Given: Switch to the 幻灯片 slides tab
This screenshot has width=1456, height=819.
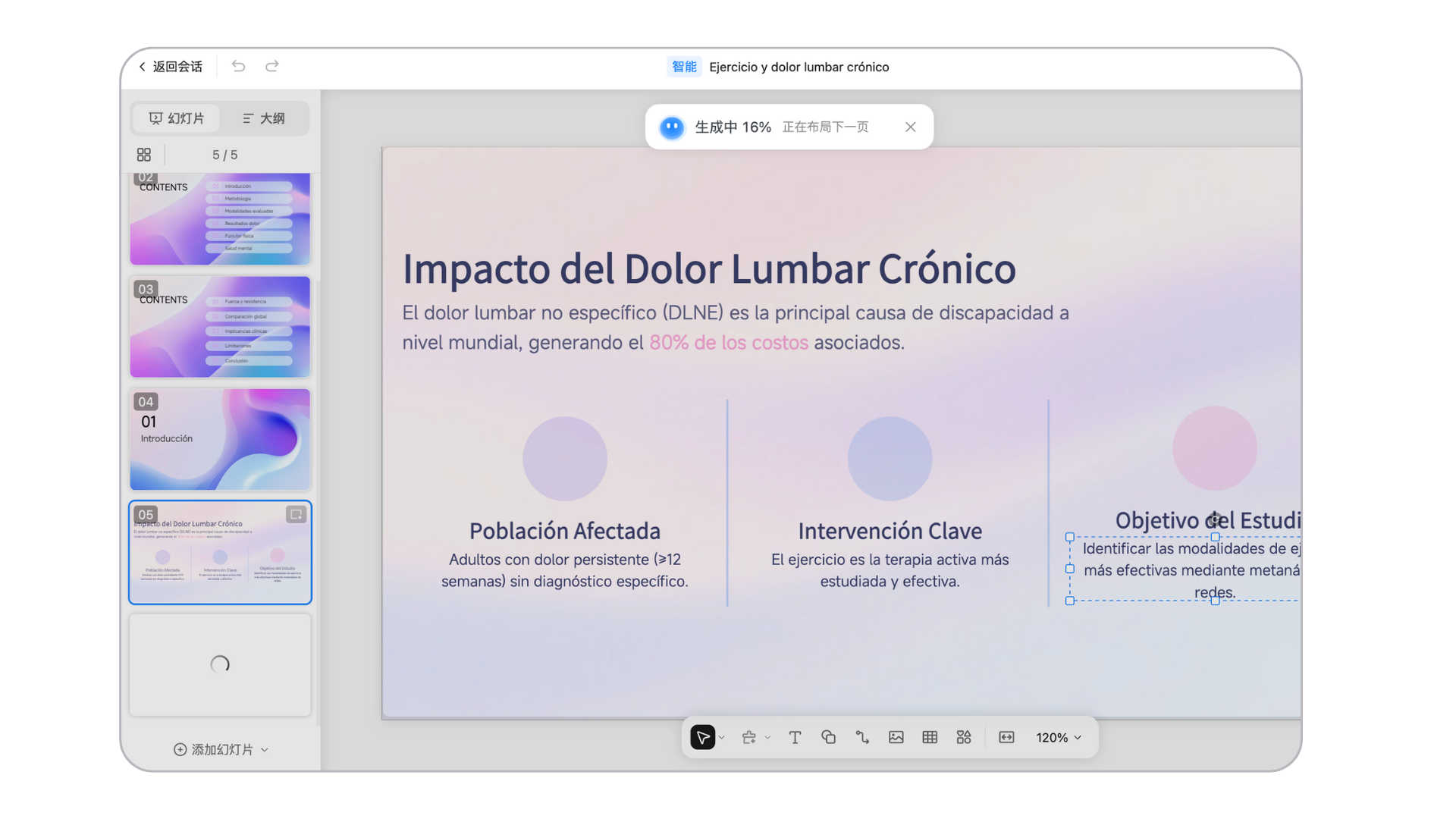Looking at the screenshot, I should click(x=177, y=118).
